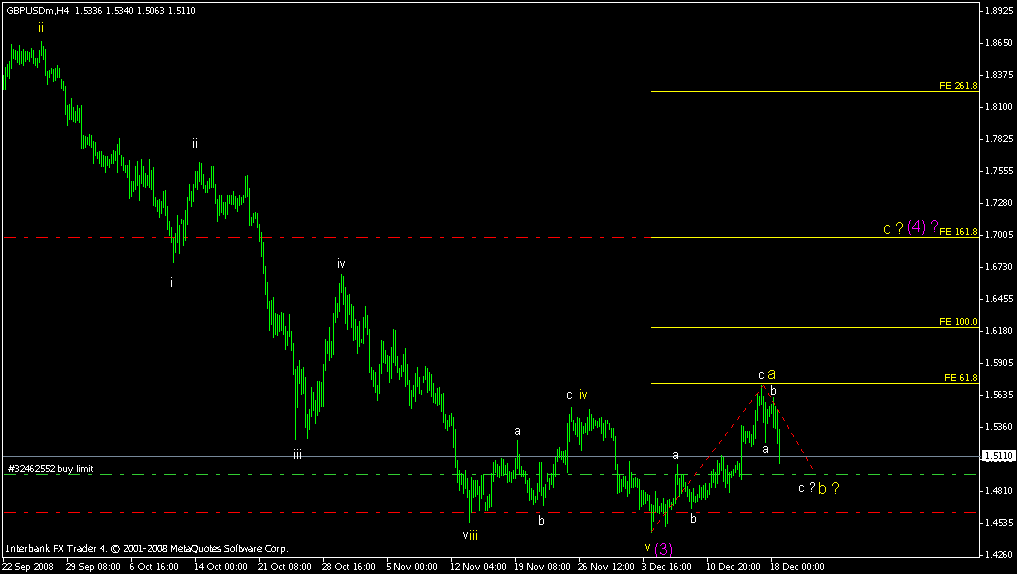Click the 1.6730 price axis label
1017x574 pixels.
point(999,267)
